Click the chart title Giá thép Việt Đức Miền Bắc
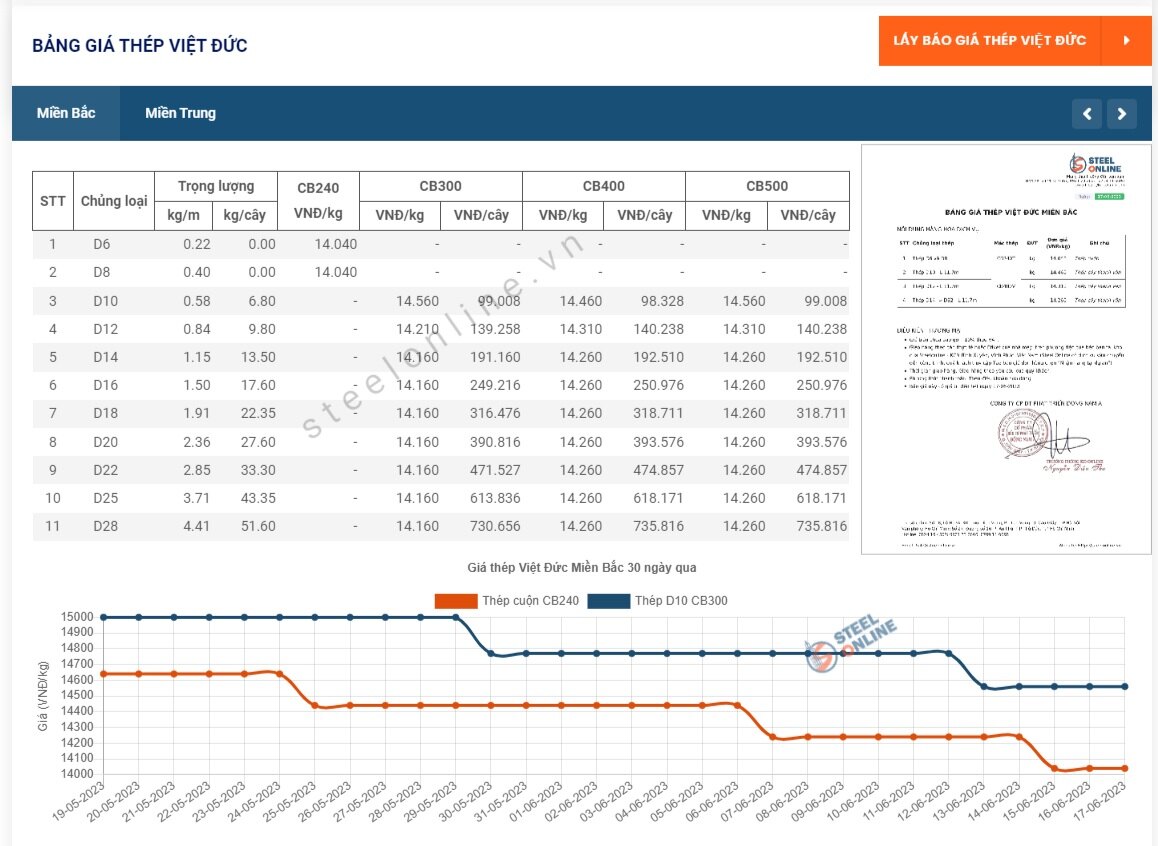1158x846 pixels. (582, 568)
